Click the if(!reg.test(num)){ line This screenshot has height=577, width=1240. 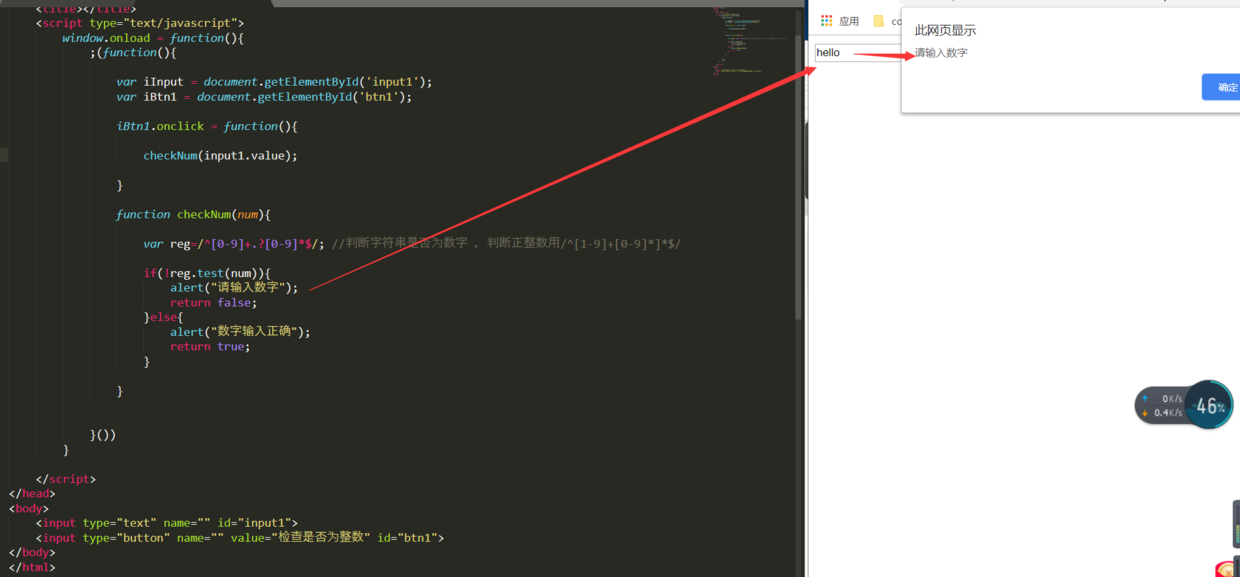(207, 273)
